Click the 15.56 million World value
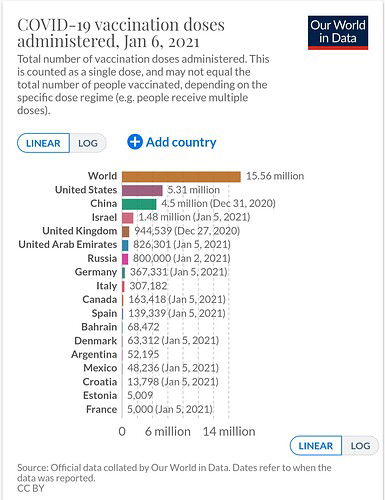 [275, 176]
